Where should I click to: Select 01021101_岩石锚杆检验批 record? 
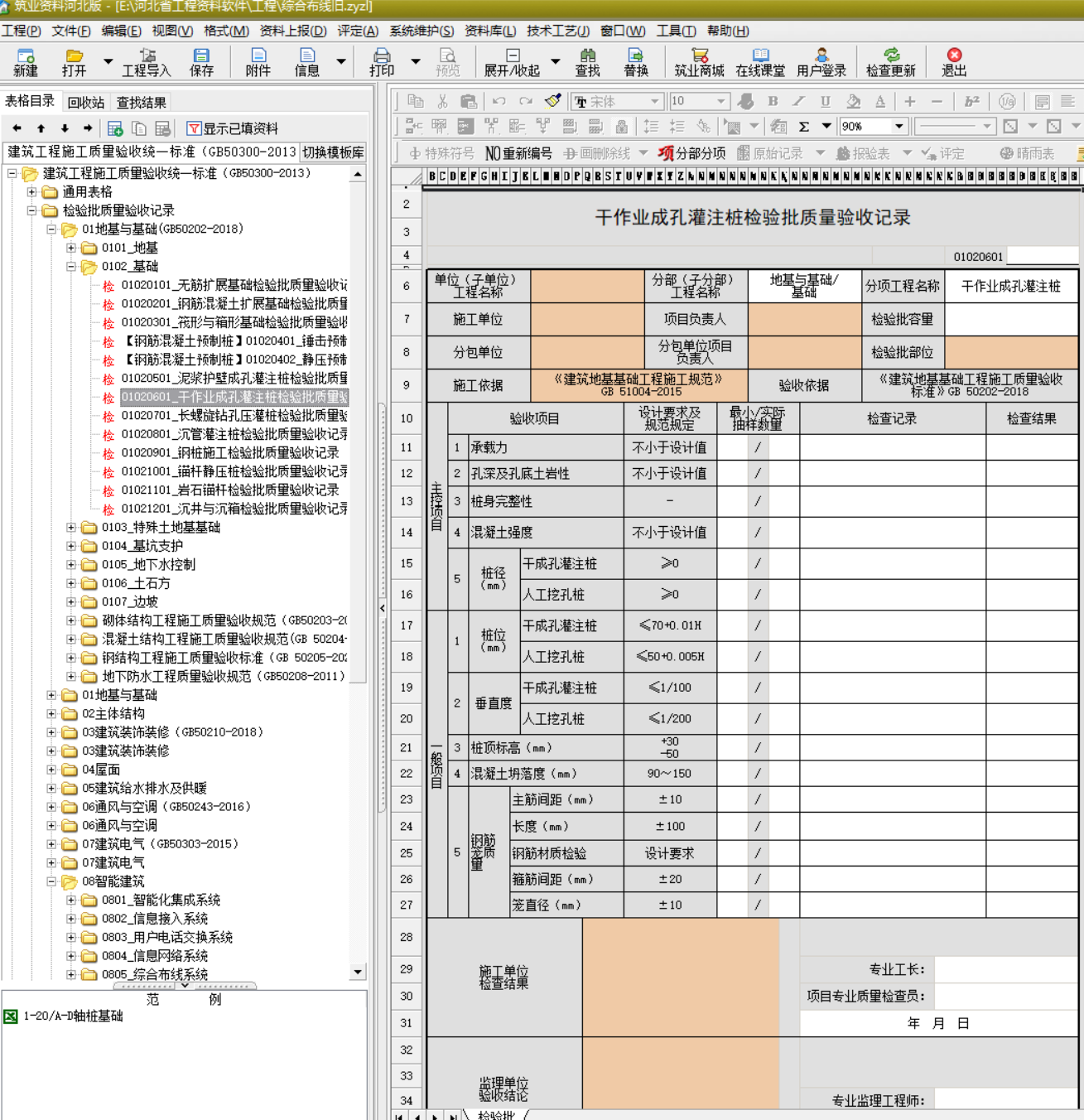point(230,490)
